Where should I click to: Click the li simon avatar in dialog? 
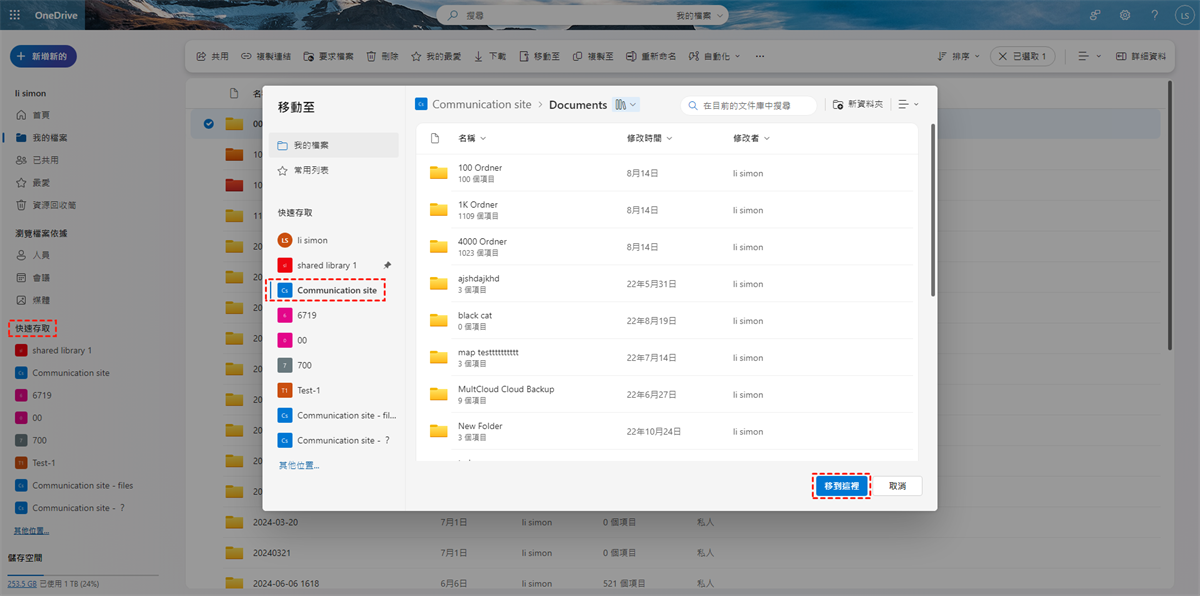[285, 240]
